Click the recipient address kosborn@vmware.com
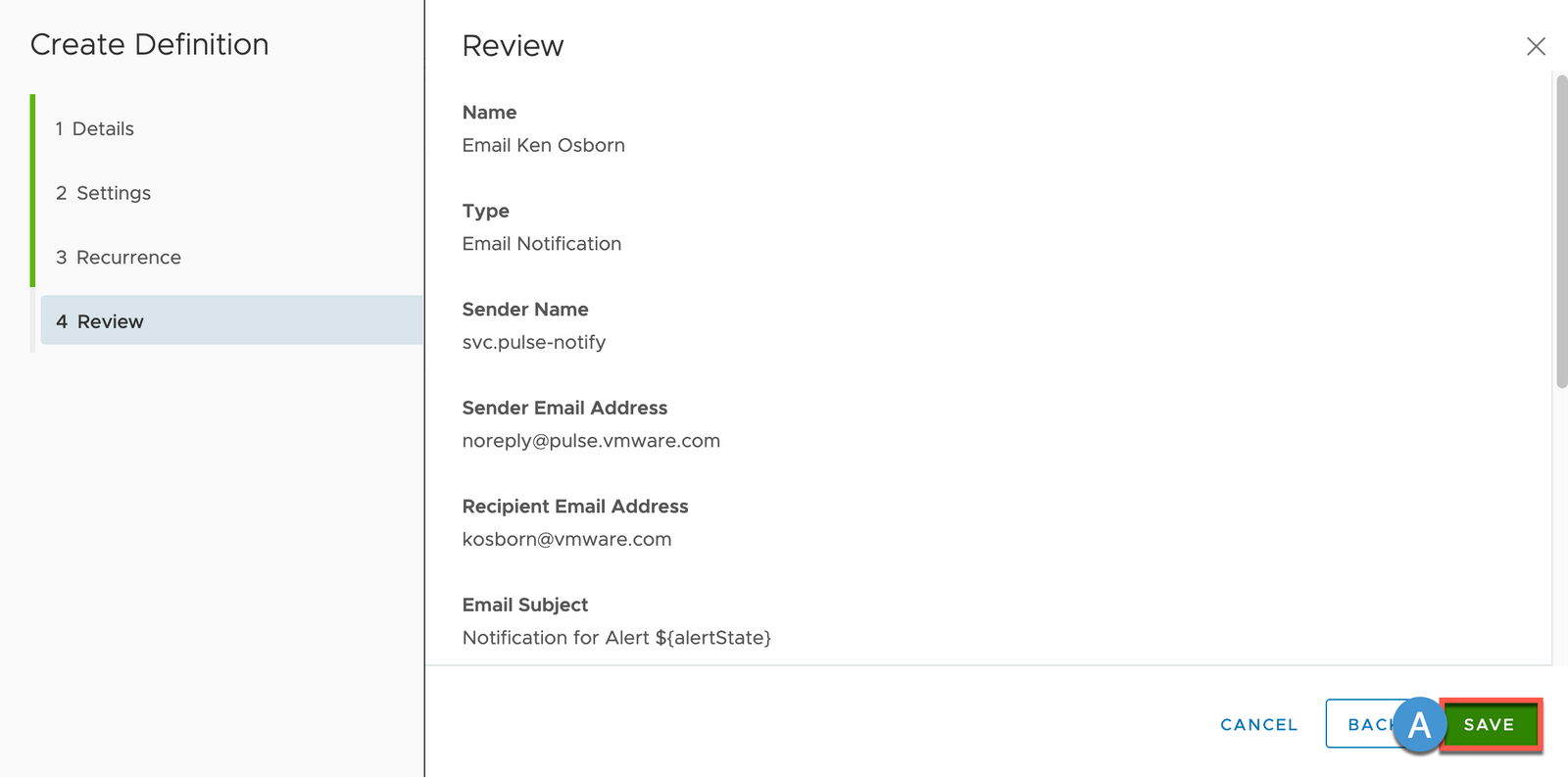 tap(566, 539)
